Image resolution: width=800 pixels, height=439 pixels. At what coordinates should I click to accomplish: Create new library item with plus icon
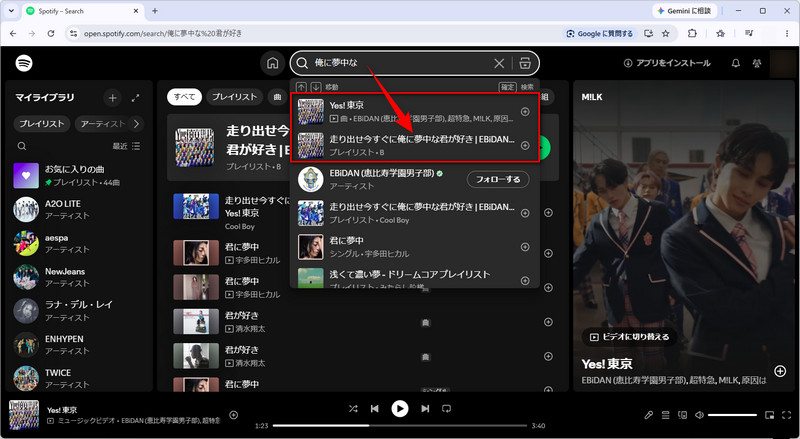point(113,98)
